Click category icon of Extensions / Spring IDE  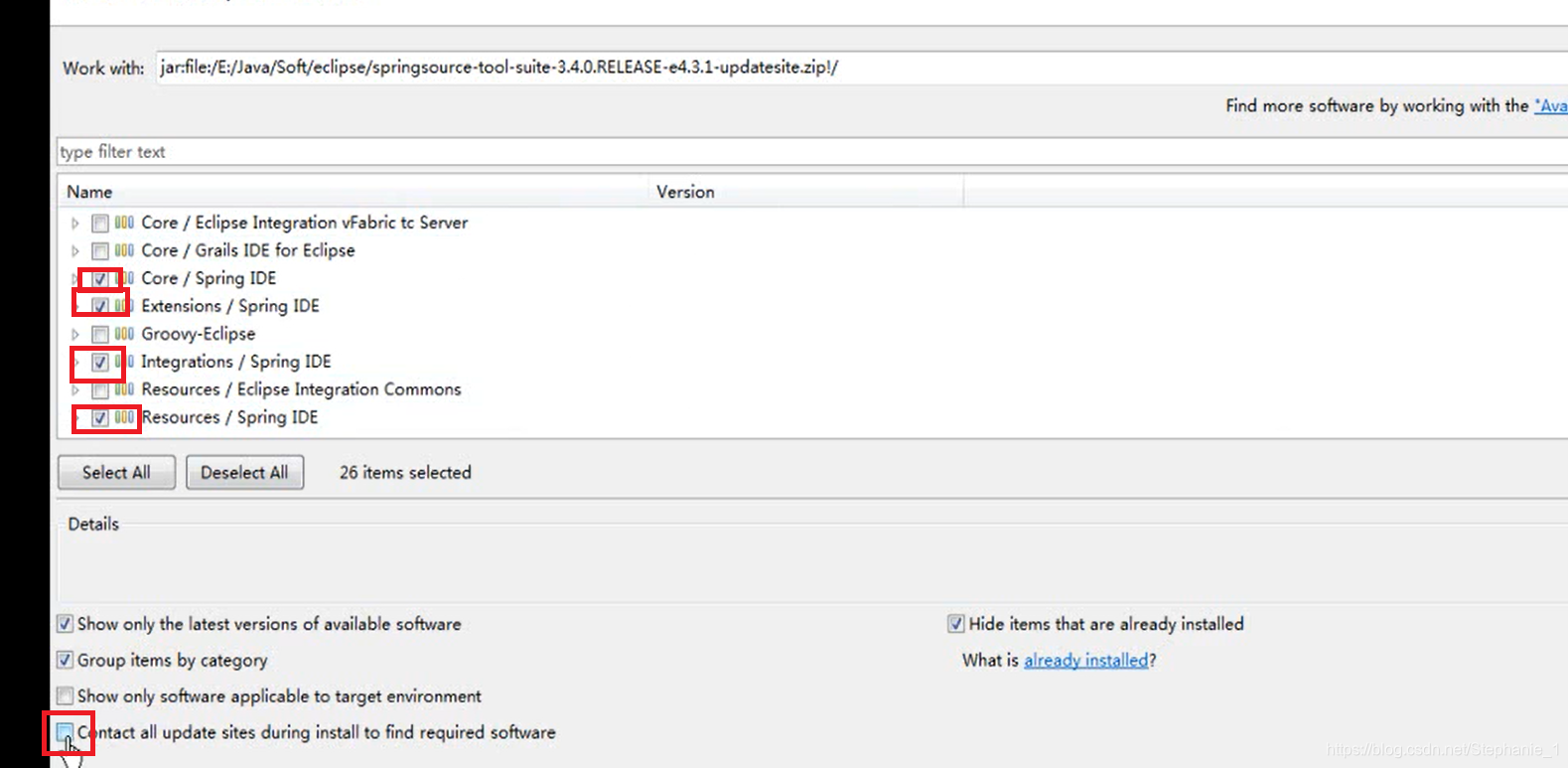pyautogui.click(x=124, y=306)
